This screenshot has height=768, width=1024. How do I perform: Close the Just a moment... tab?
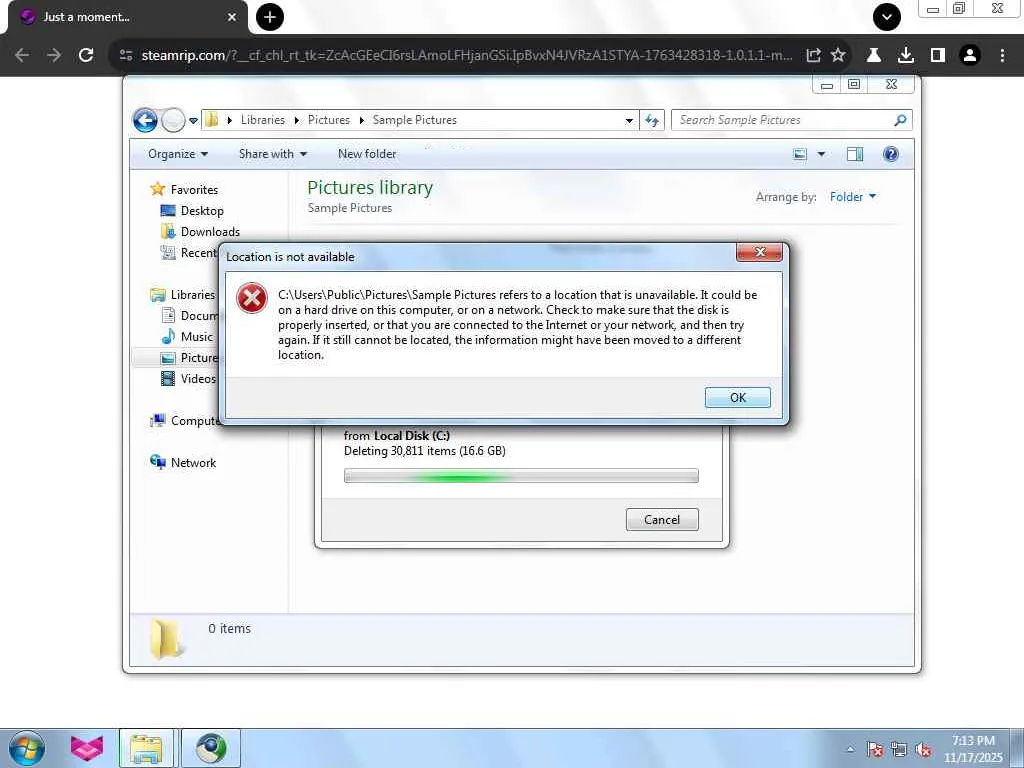232,17
